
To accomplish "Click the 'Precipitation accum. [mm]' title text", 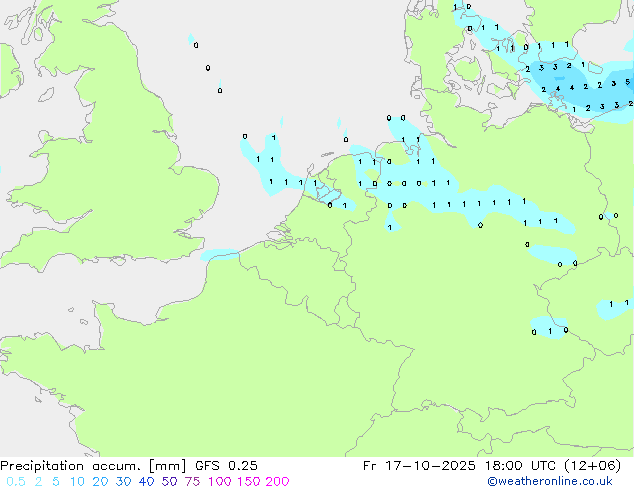I will click(93, 466).
